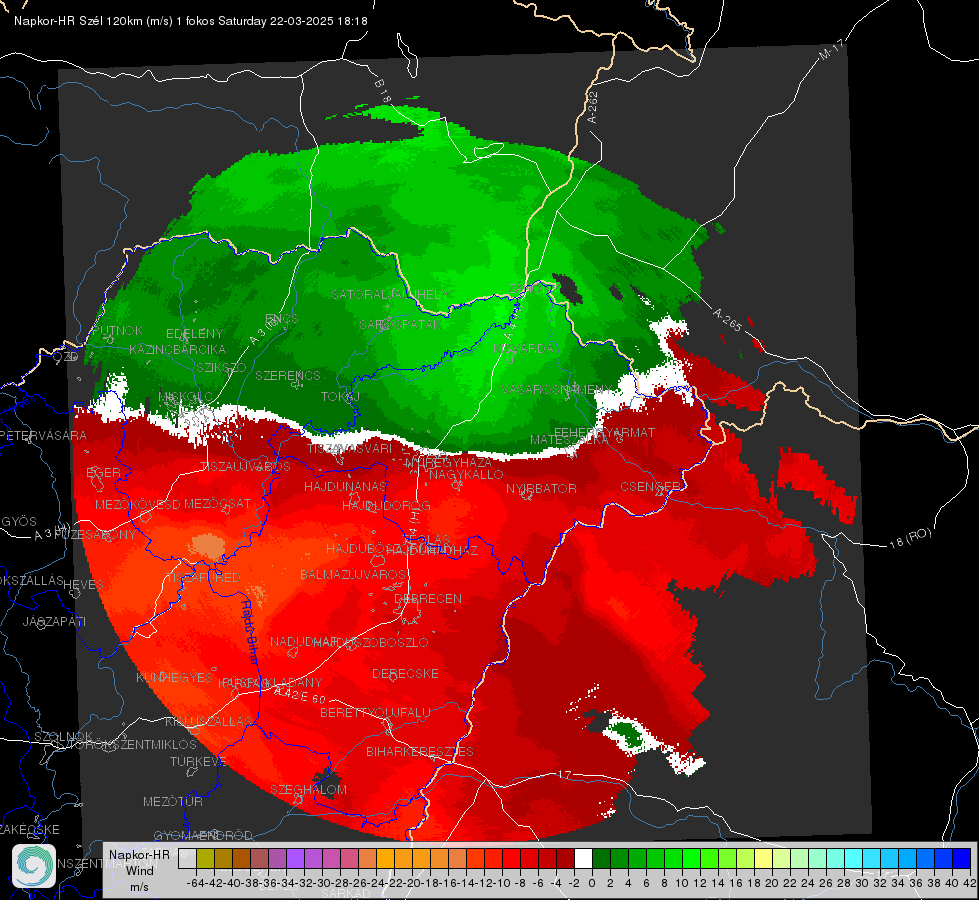The image size is (979, 900).
Task: Click the VASAROSNAMENY label
Action: (558, 389)
